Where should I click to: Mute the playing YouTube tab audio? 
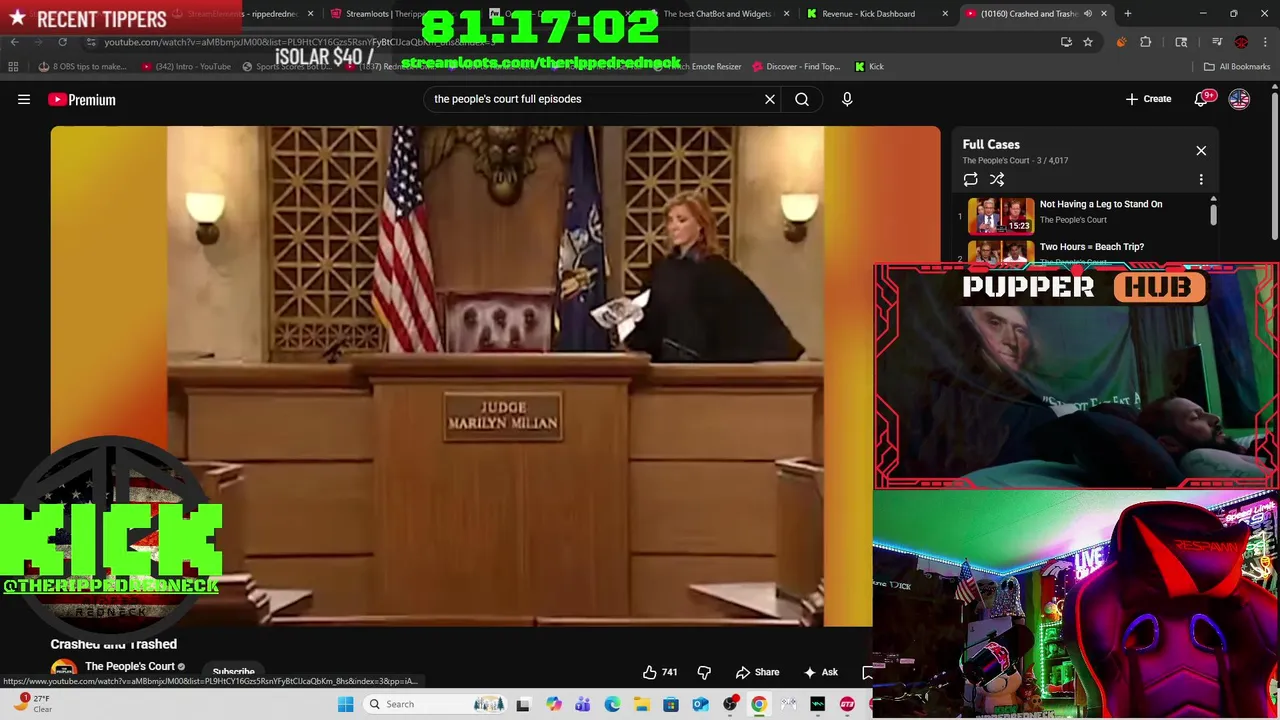point(1088,14)
